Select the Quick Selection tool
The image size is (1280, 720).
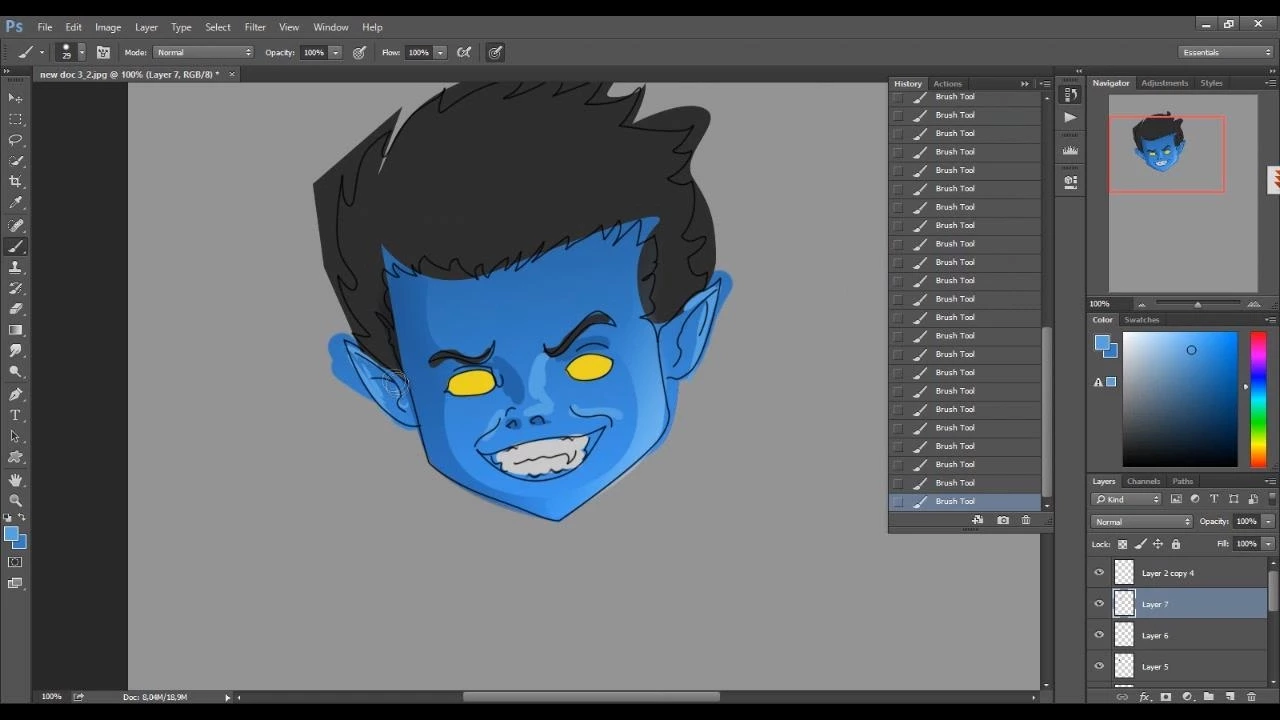(x=15, y=161)
